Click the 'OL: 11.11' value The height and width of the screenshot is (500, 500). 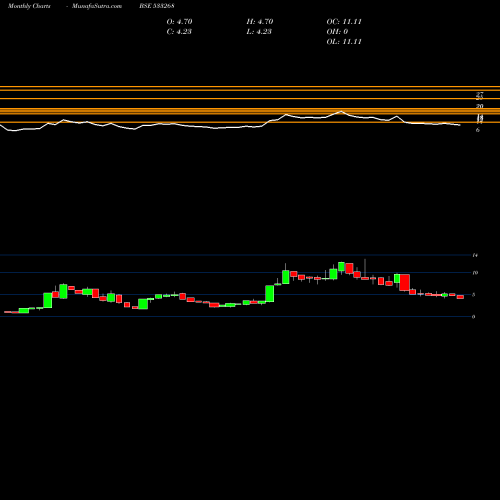[344, 42]
